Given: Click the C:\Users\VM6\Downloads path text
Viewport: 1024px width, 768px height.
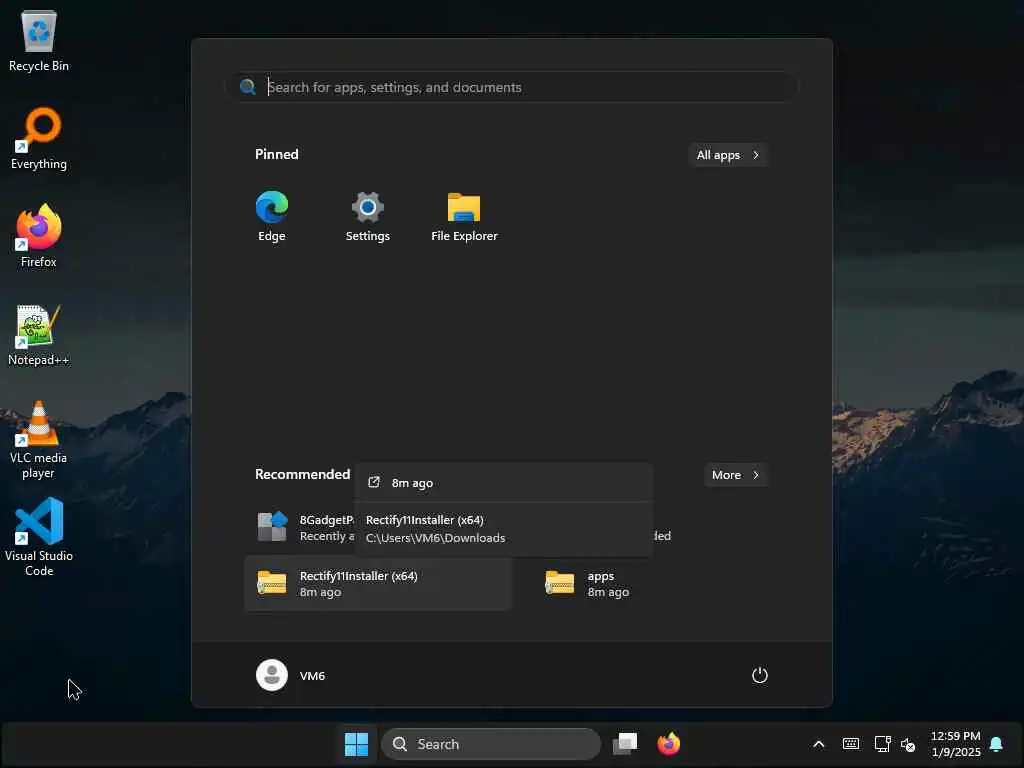Looking at the screenshot, I should [436, 537].
